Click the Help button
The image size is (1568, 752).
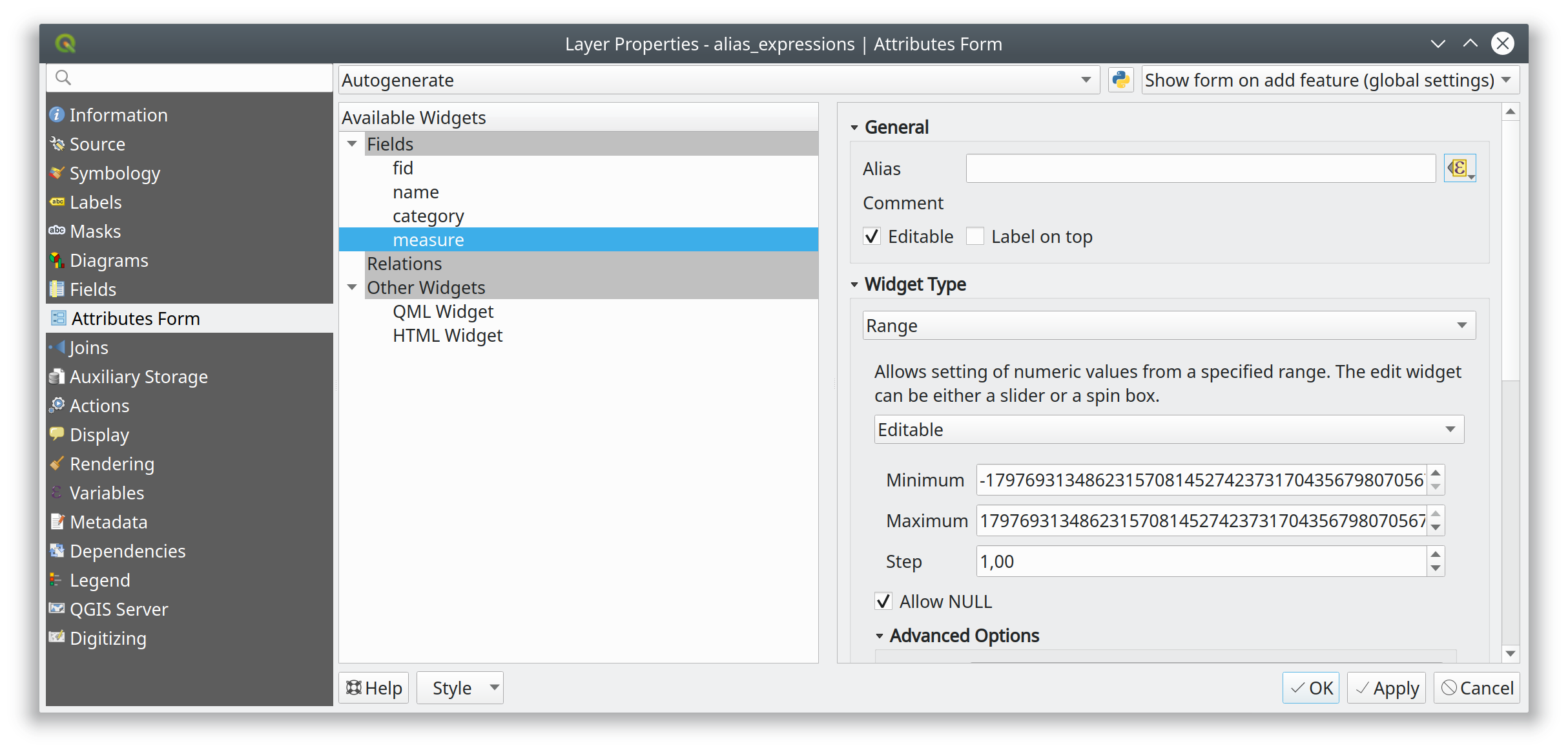pos(374,688)
